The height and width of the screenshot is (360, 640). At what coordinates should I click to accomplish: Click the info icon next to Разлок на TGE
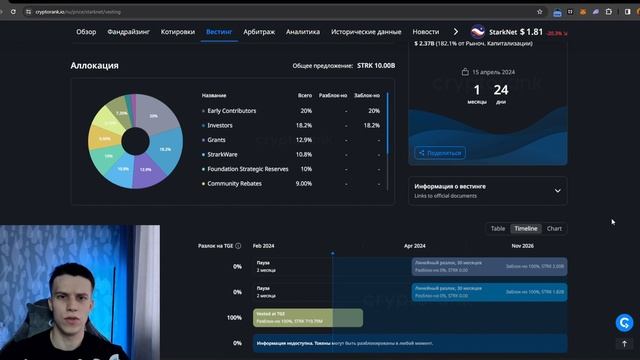click(238, 246)
